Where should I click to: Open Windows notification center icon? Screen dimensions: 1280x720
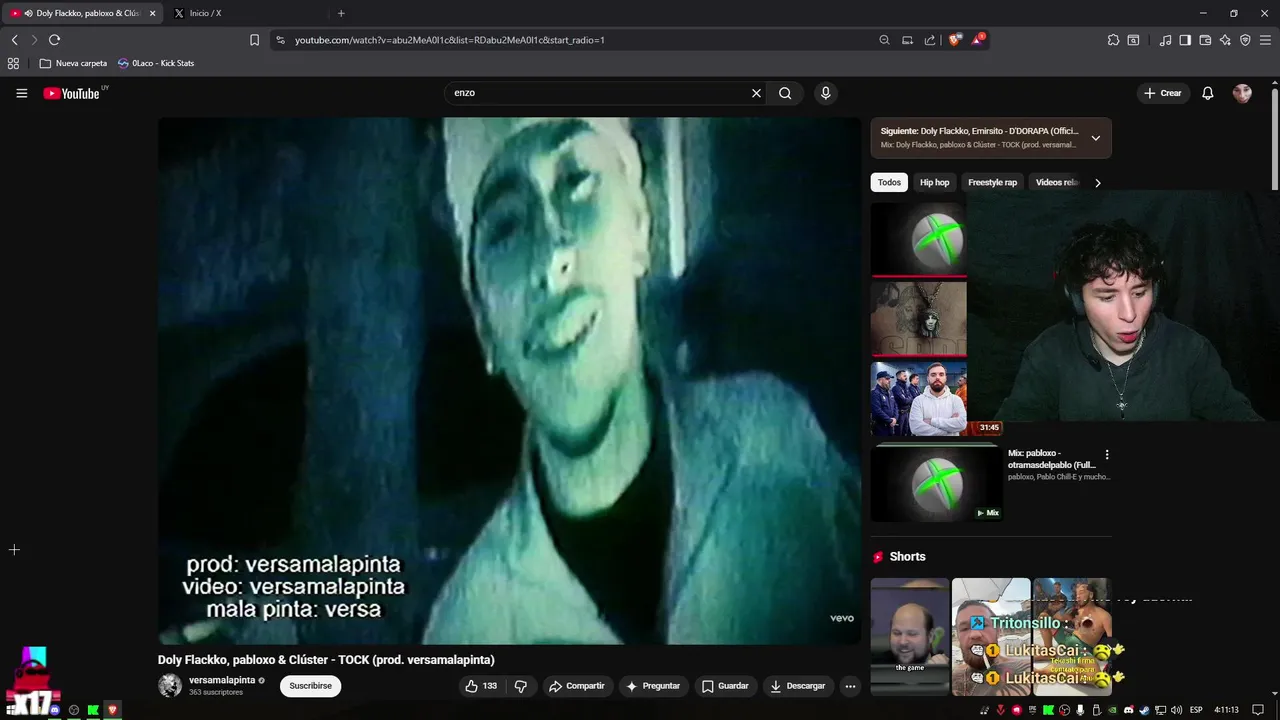(1258, 710)
